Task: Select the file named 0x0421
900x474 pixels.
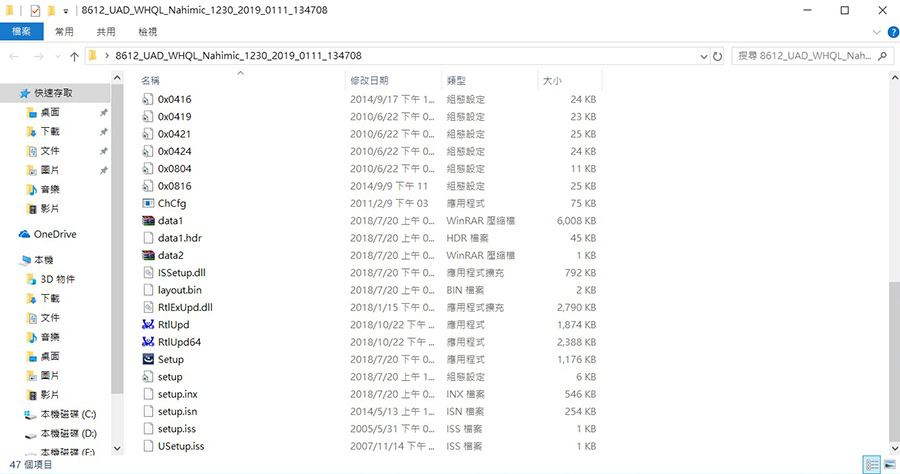Action: [174, 134]
